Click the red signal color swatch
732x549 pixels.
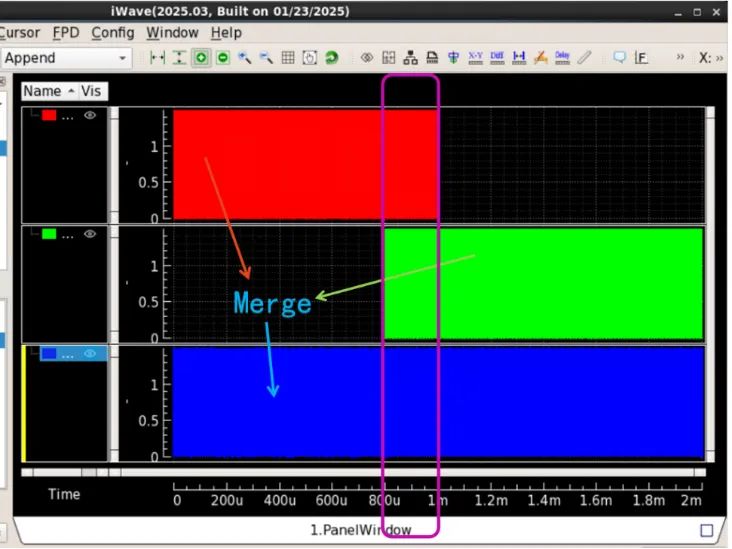[x=49, y=116]
